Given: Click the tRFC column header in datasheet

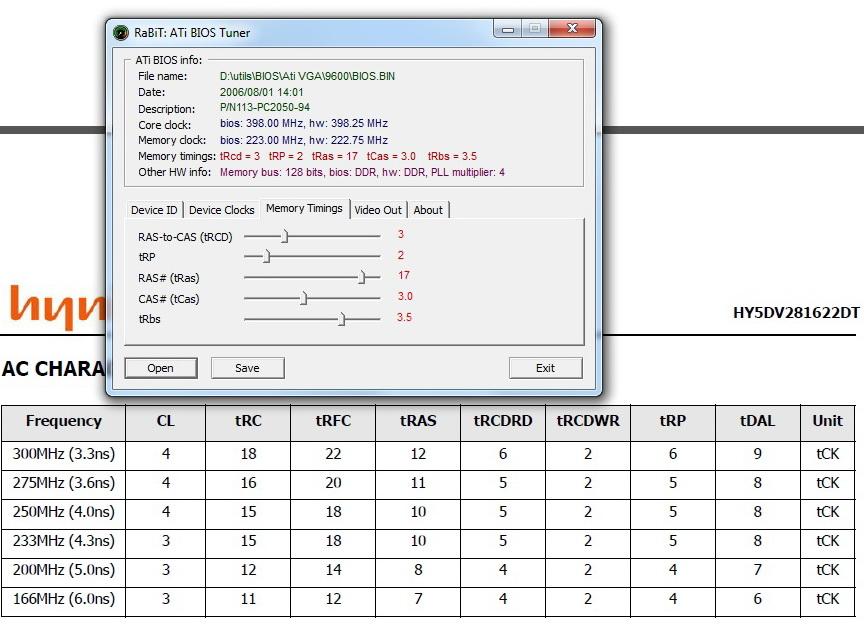Looking at the screenshot, I should coord(333,421).
